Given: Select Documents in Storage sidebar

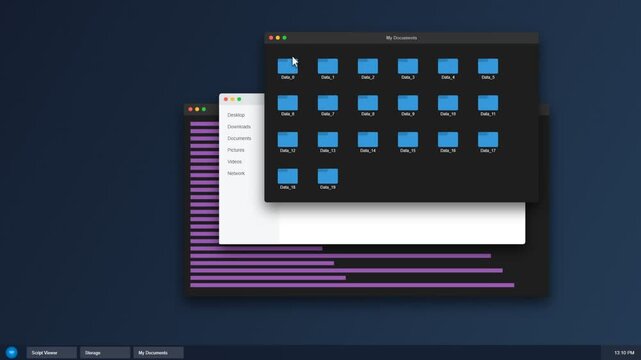Looking at the screenshot, I should pos(240,139).
